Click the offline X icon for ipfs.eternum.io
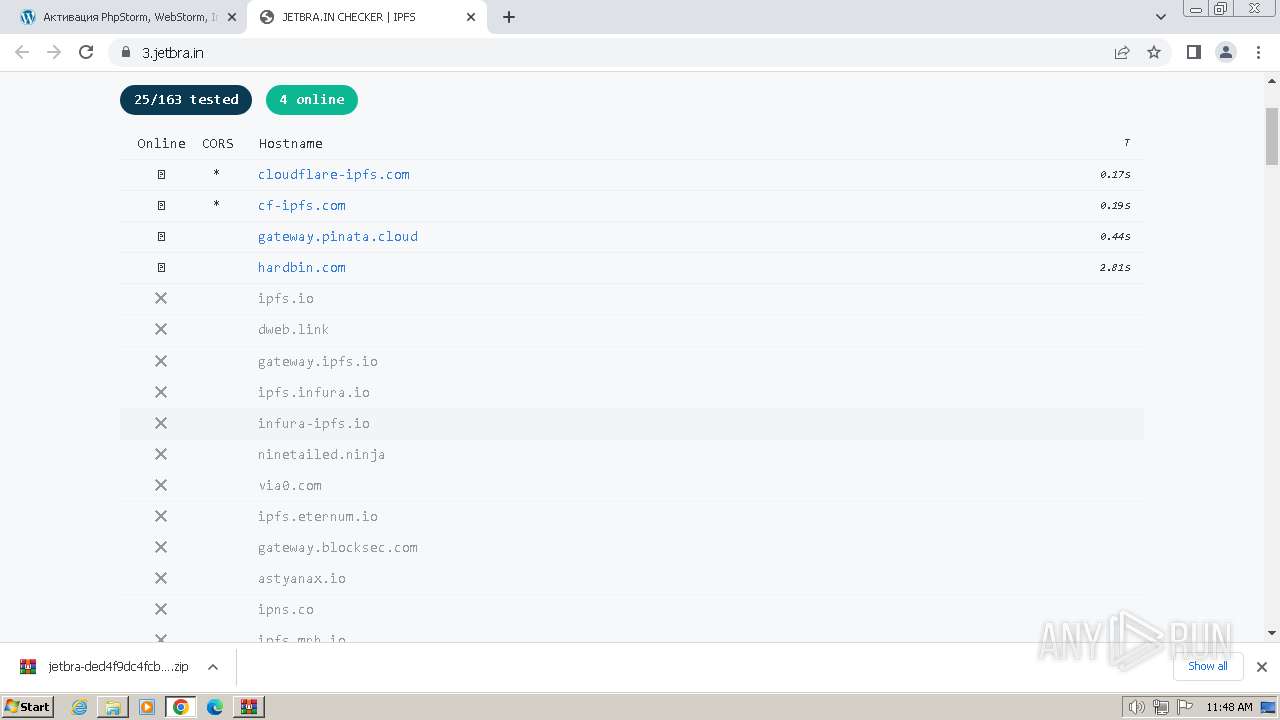 coord(161,516)
